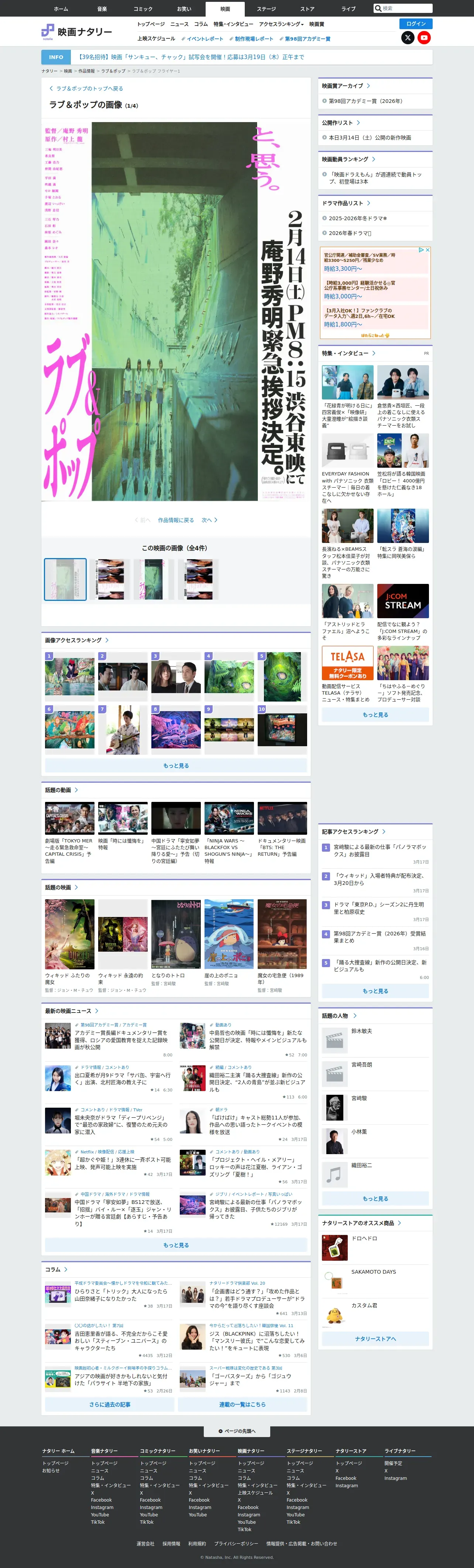Open the YouTube icon in header
This screenshot has height=1568, width=474.
tap(424, 38)
